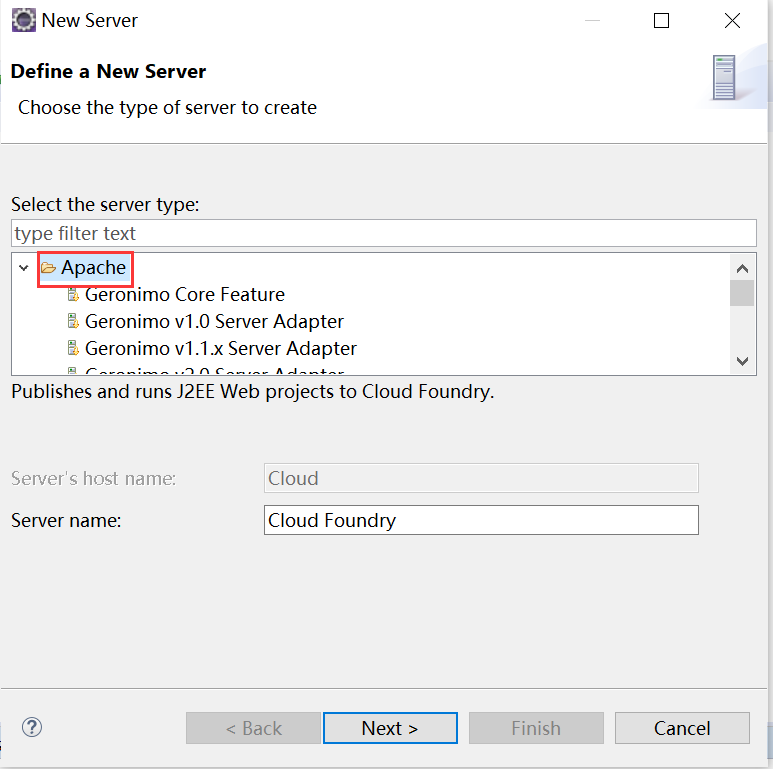Select the Apache folder entry
The width and height of the screenshot is (773, 769).
tap(85, 268)
